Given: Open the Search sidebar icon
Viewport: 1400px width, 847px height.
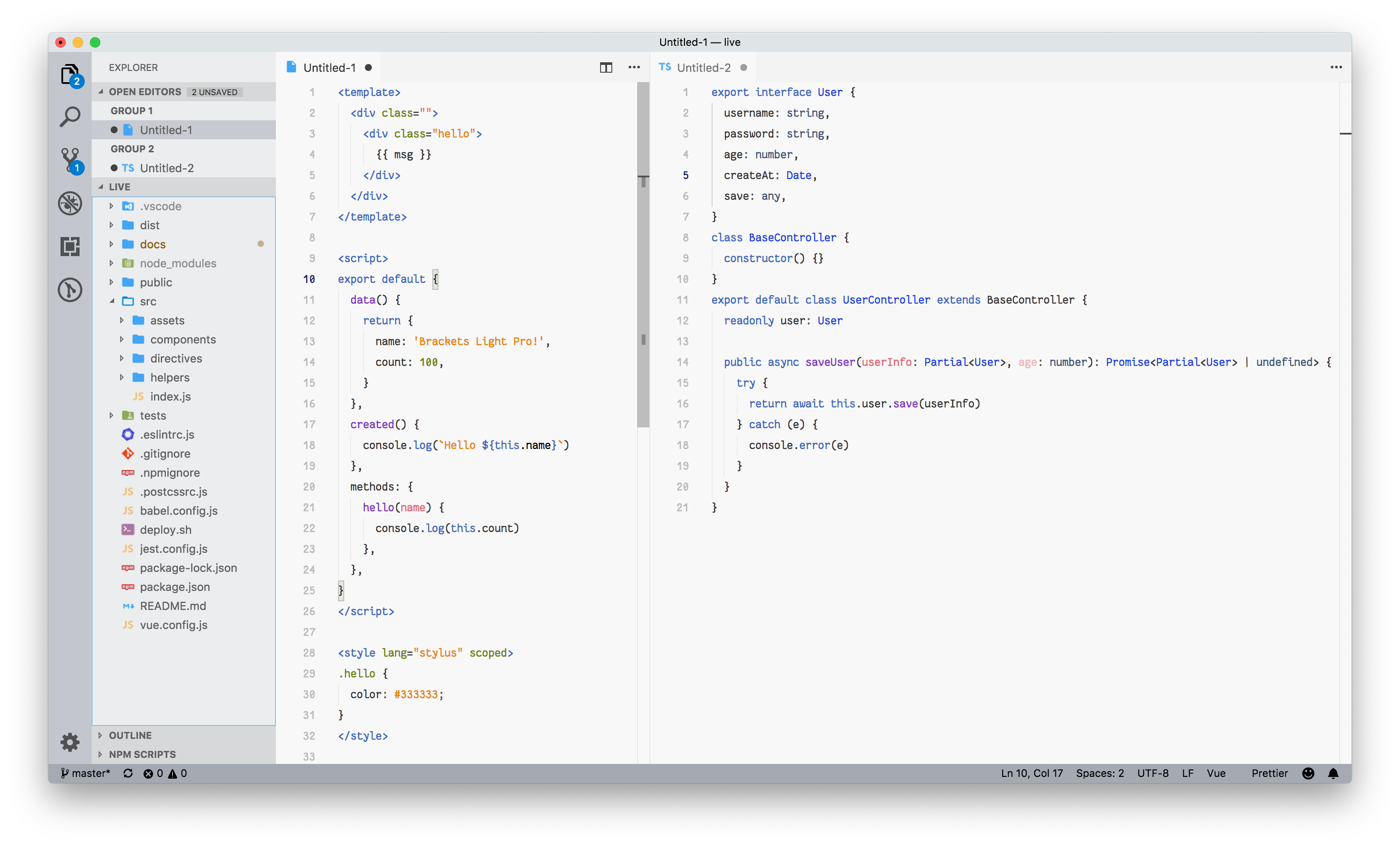Looking at the screenshot, I should point(70,116).
